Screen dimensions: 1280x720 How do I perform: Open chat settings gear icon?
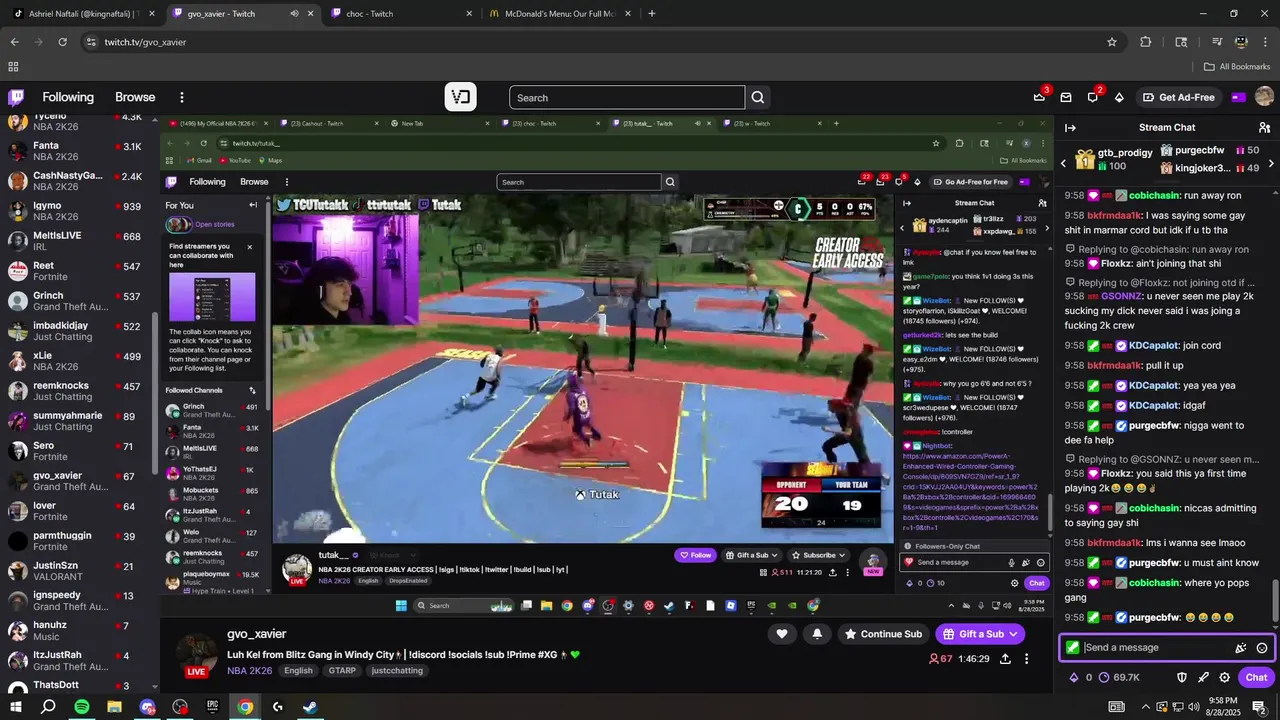[x=1224, y=677]
